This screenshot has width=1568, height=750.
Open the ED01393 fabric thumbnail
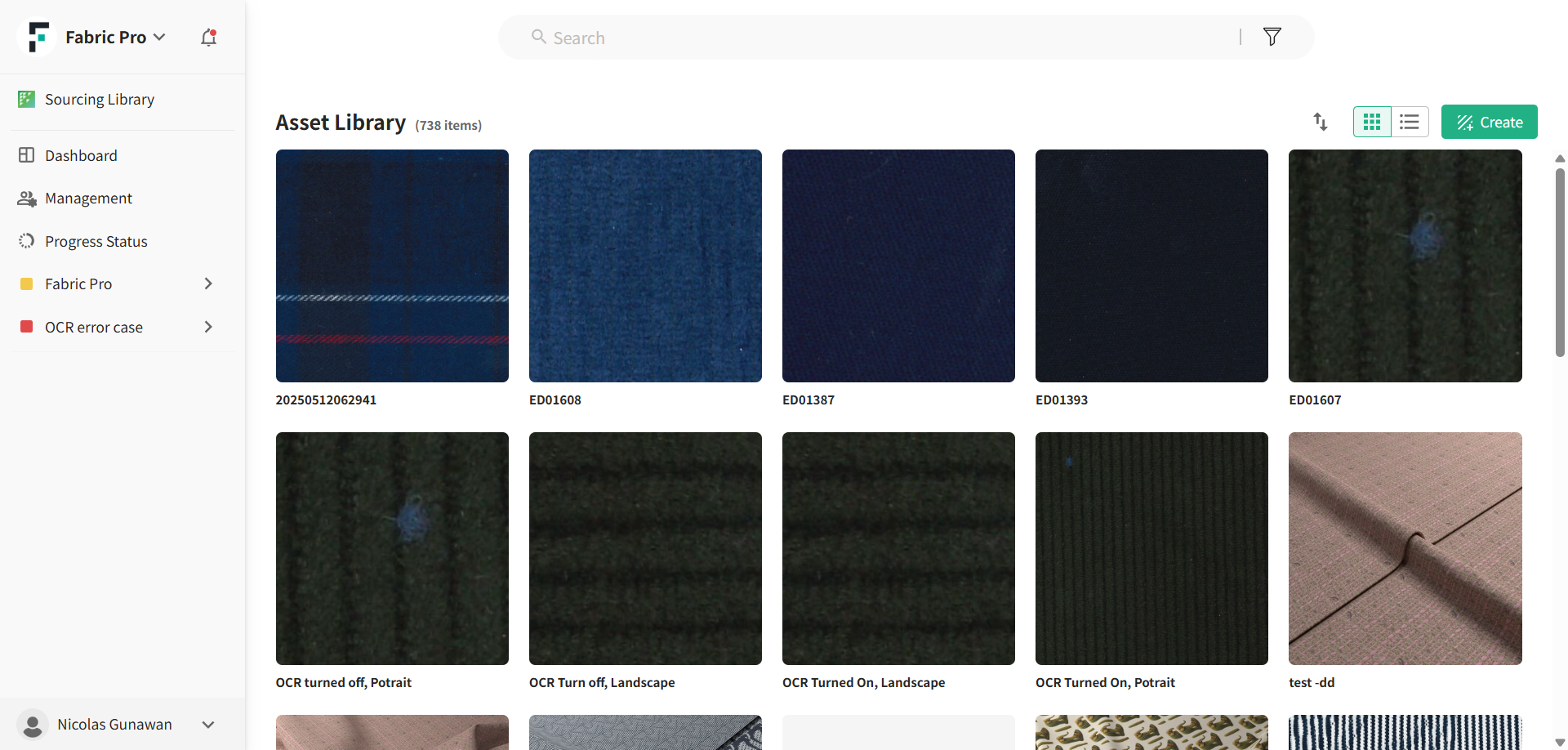1151,266
